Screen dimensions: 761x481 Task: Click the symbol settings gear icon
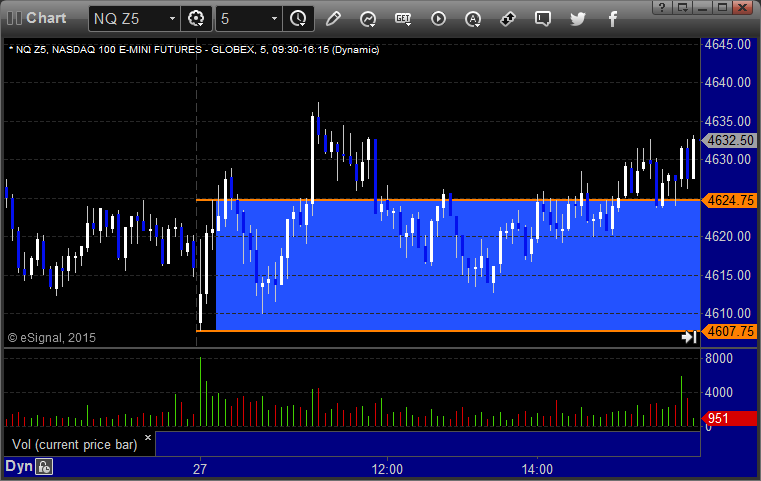[x=196, y=19]
